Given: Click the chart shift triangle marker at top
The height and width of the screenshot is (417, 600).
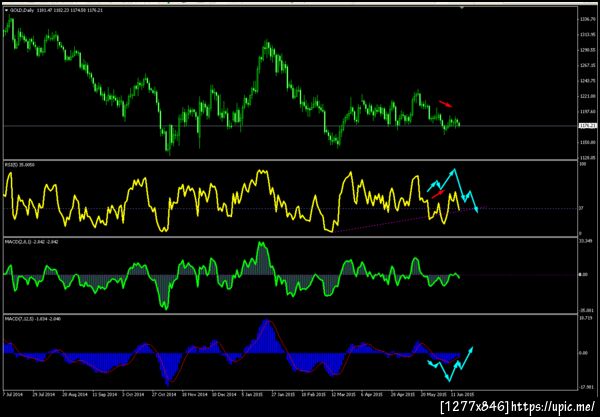Looking at the screenshot, I should coord(462,7).
